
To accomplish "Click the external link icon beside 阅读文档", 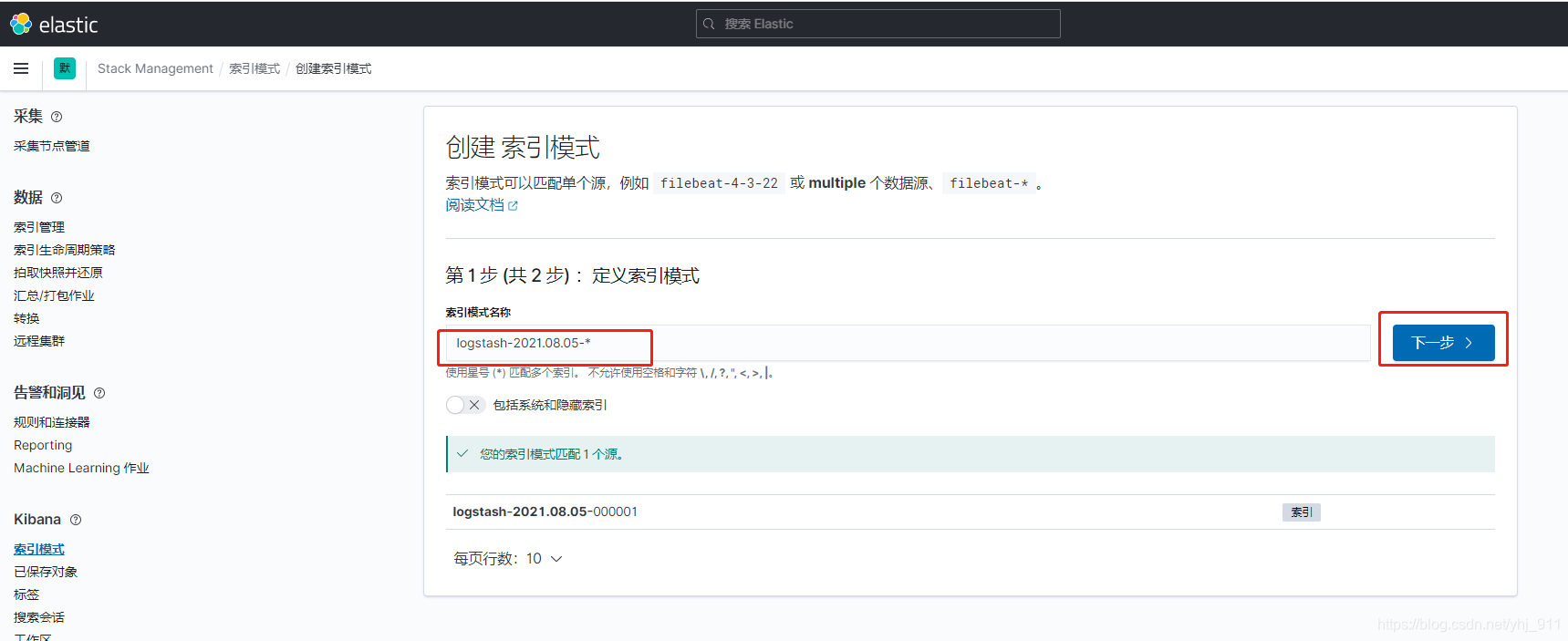I will (513, 206).
